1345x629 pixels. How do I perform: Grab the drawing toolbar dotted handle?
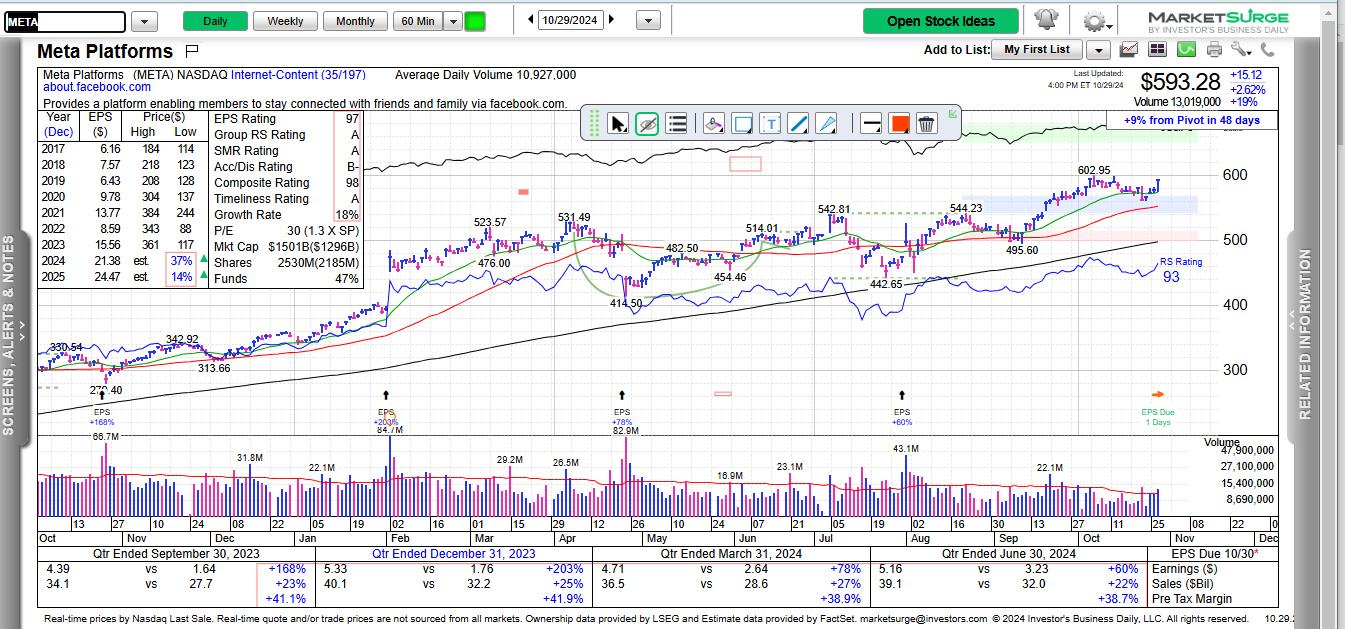(594, 123)
